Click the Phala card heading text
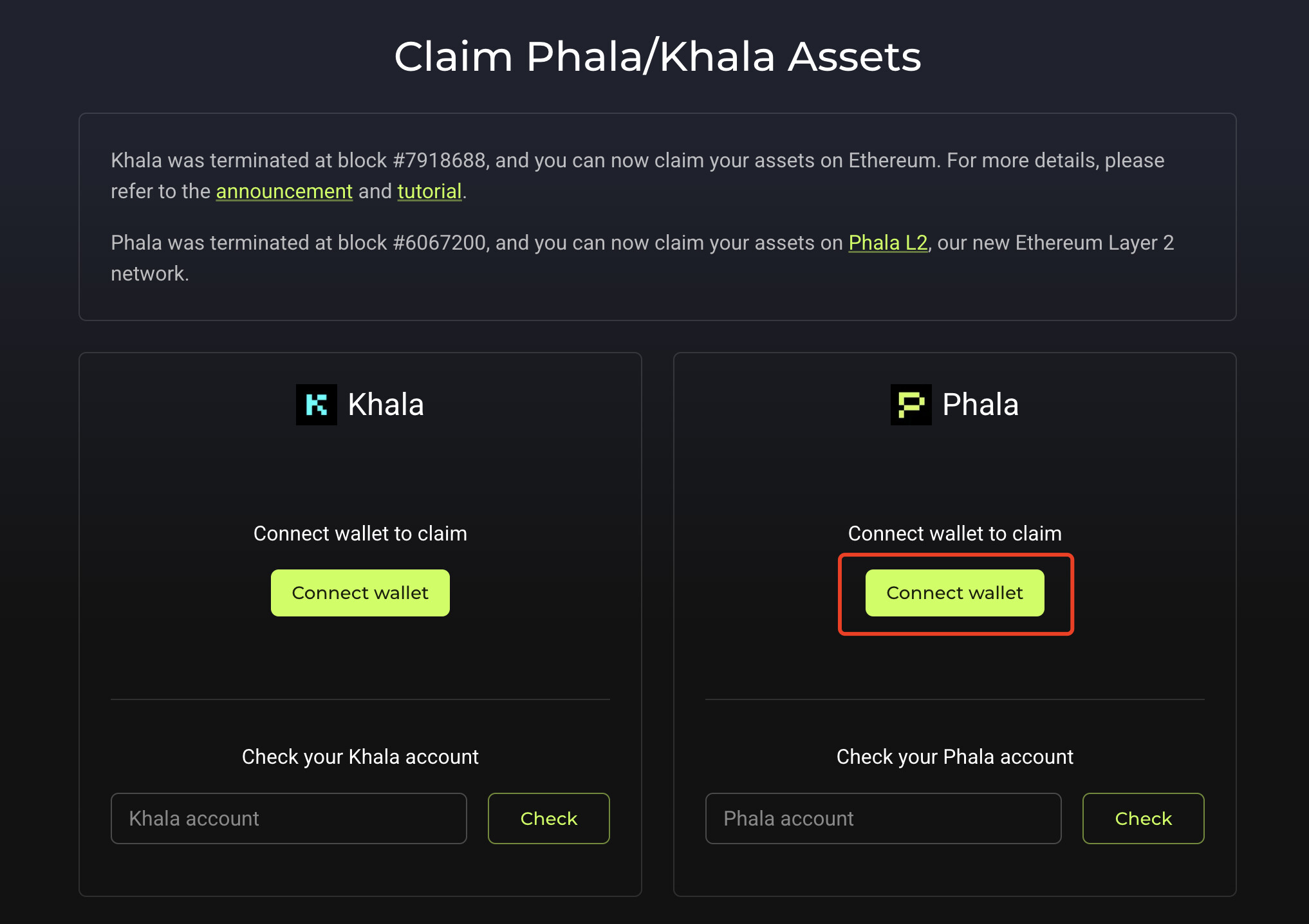 (980, 405)
